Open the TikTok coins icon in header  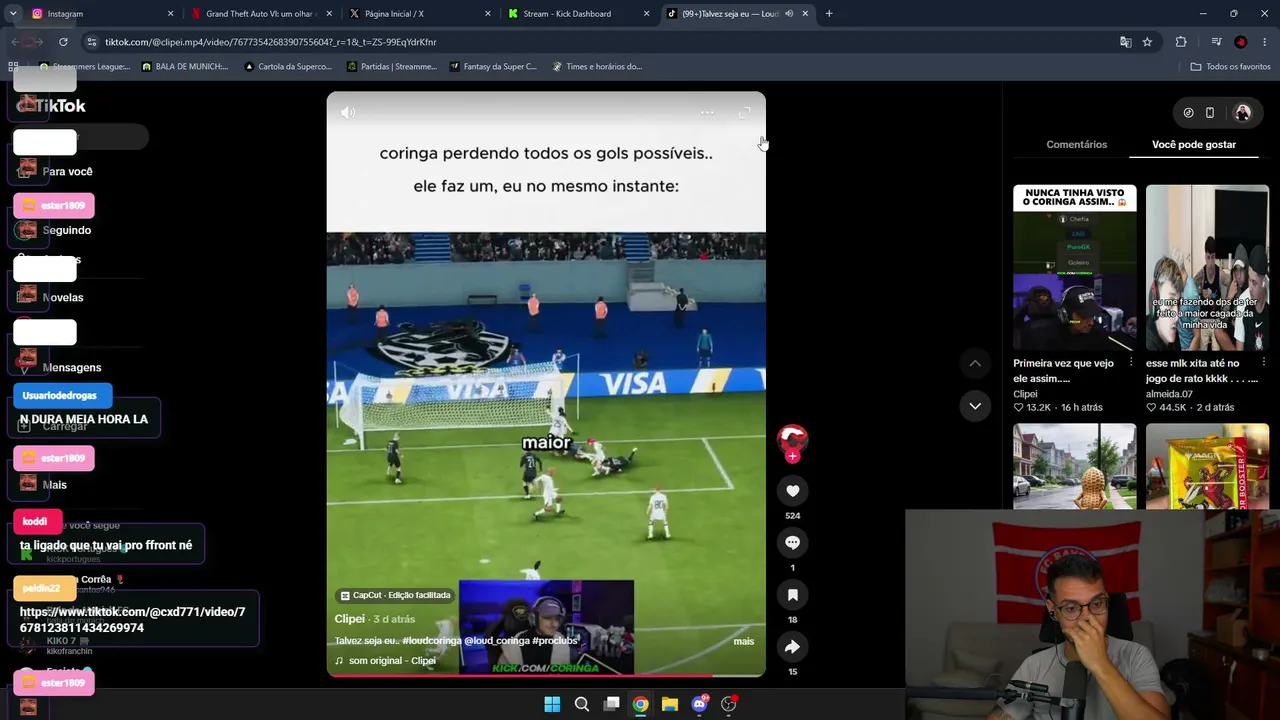pos(1188,113)
